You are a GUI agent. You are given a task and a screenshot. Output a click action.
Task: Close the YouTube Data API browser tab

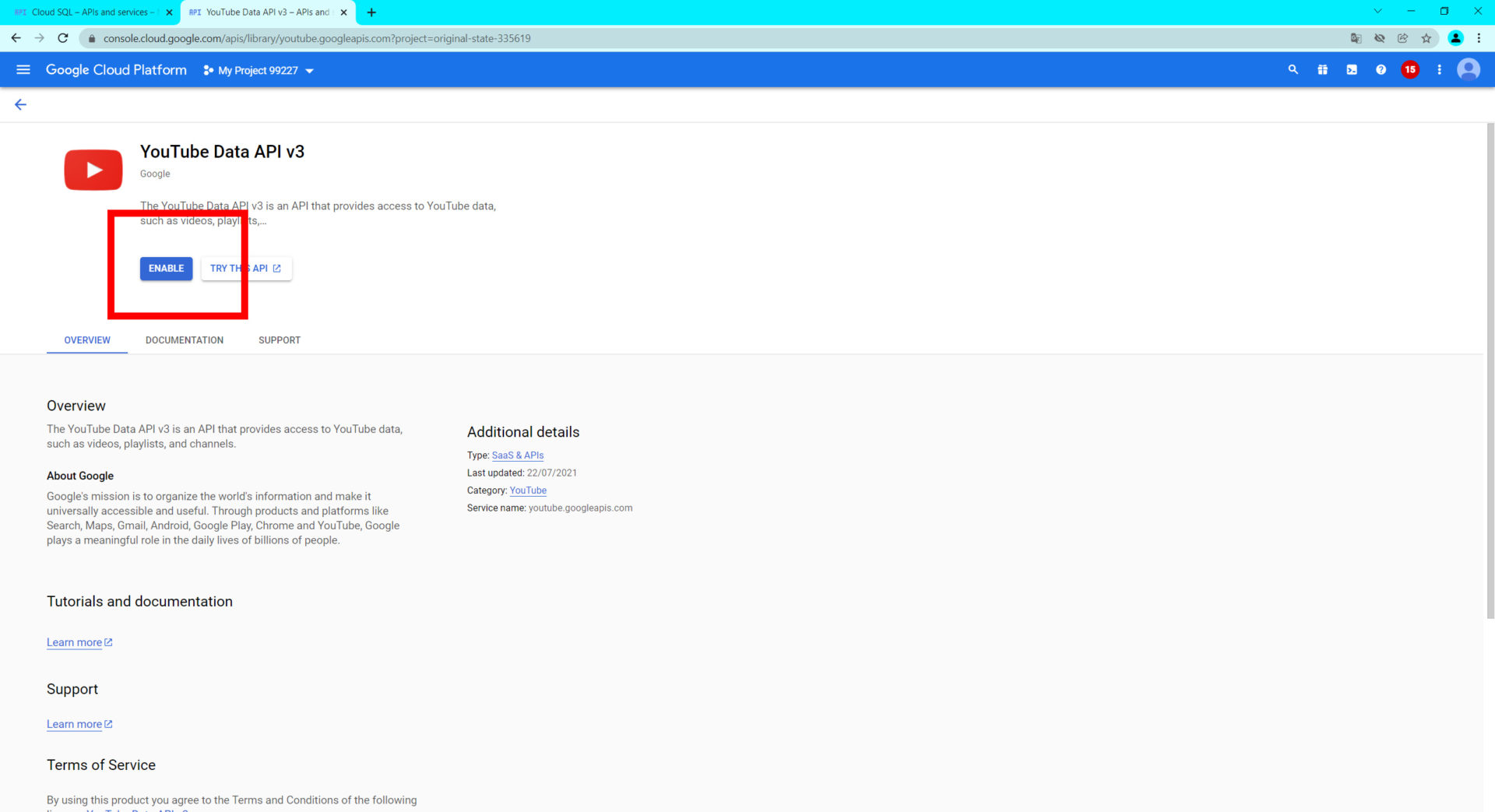pos(343,12)
